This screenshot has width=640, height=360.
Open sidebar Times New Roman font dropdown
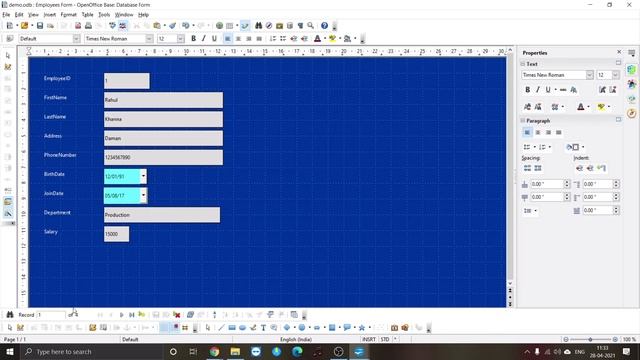589,75
